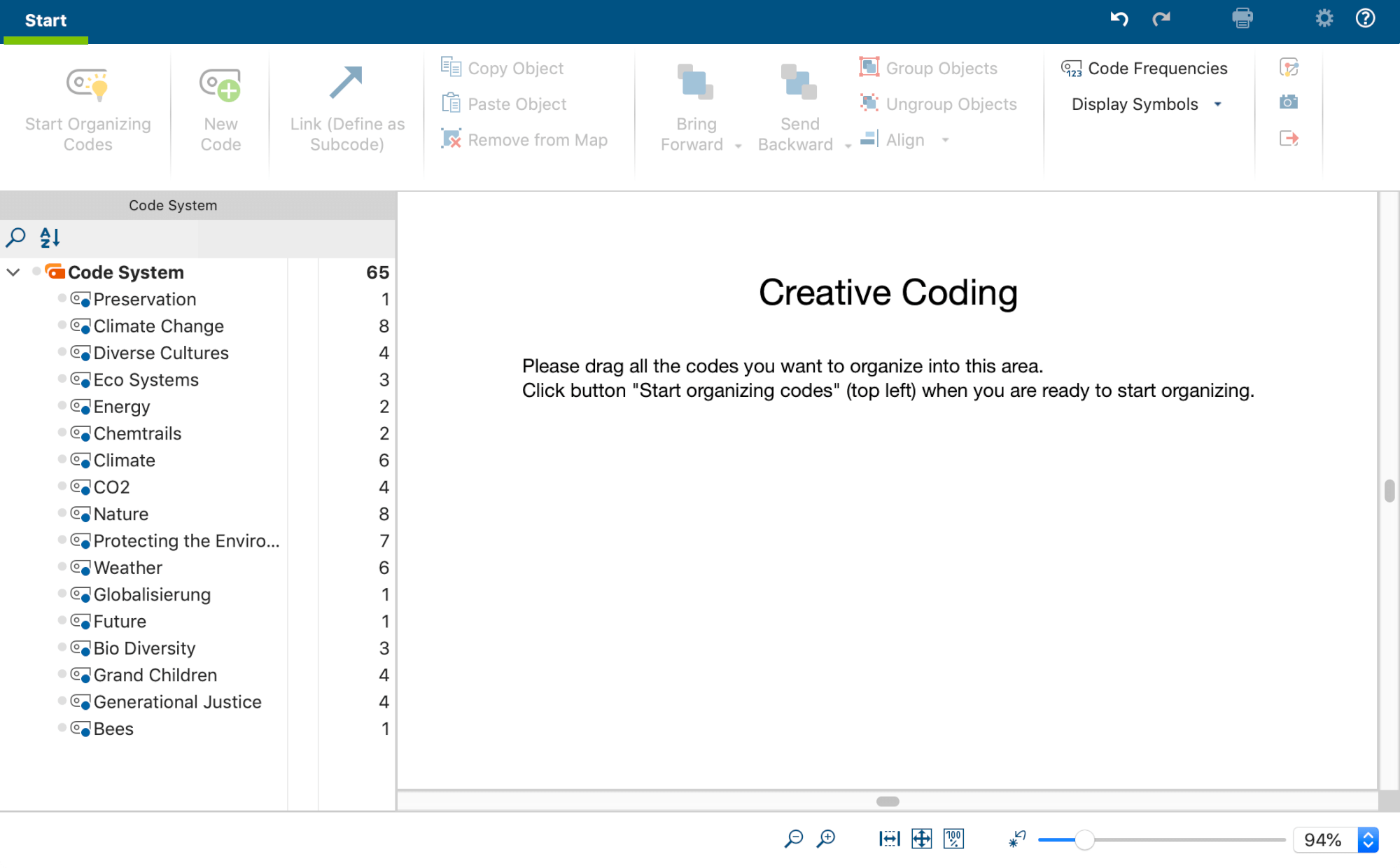Open the Help question mark icon
1400x868 pixels.
[1366, 18]
